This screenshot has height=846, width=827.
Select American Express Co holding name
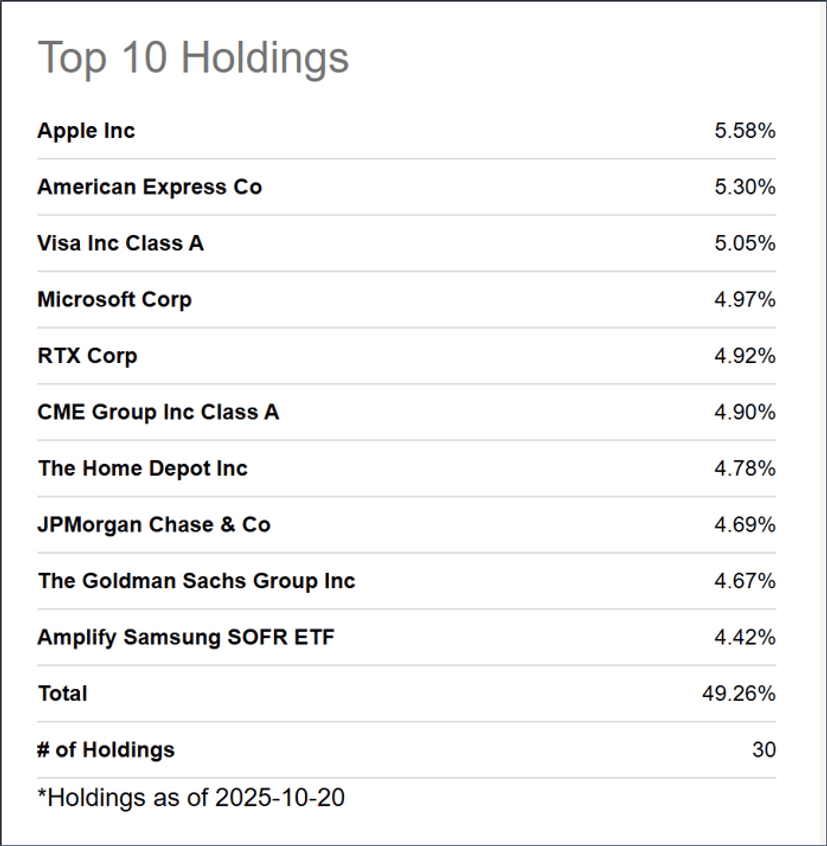[149, 187]
